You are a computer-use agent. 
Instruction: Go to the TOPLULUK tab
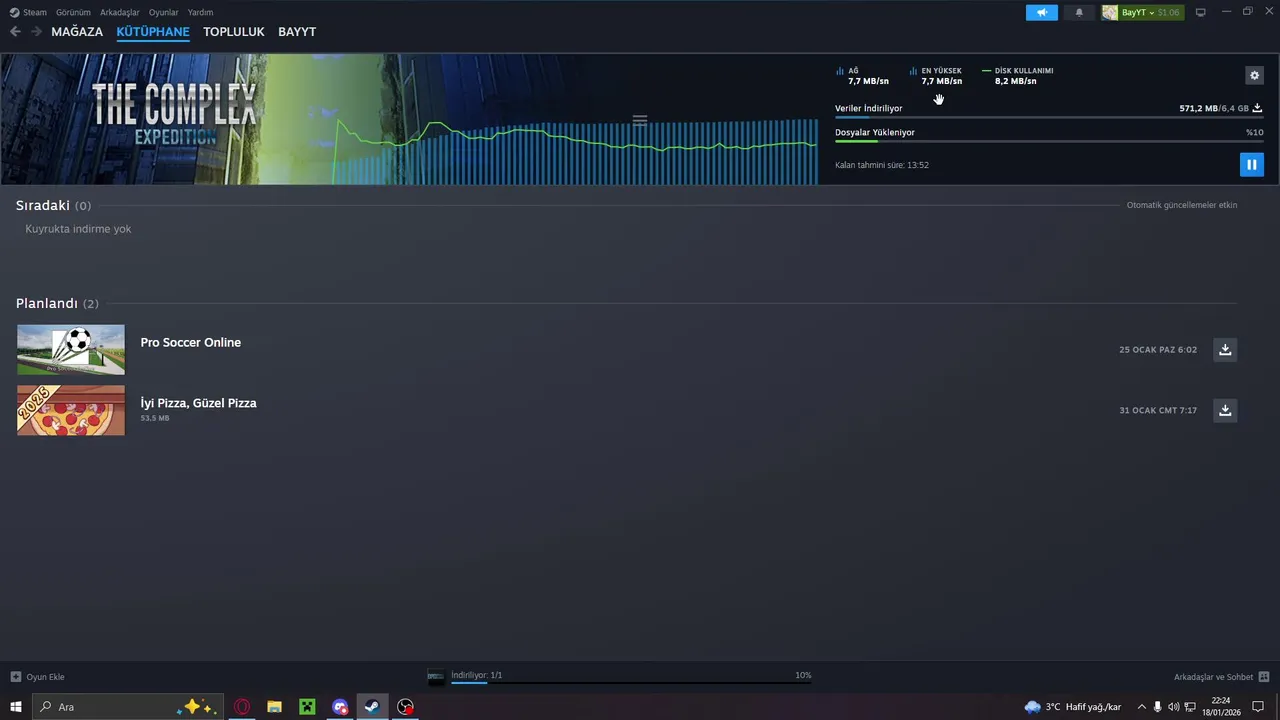(x=234, y=32)
